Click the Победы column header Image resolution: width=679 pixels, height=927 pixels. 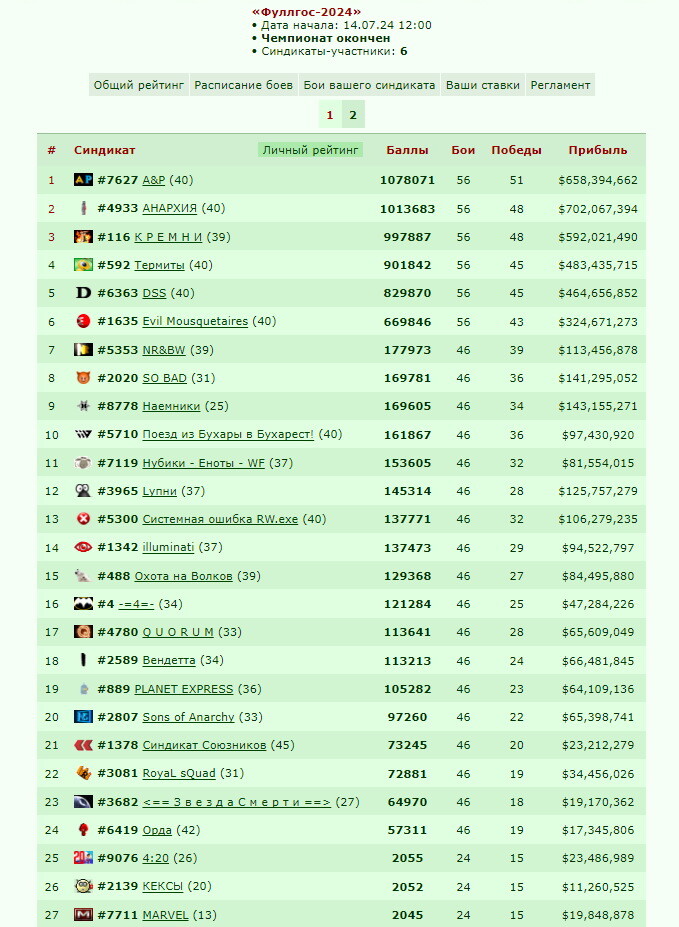516,150
